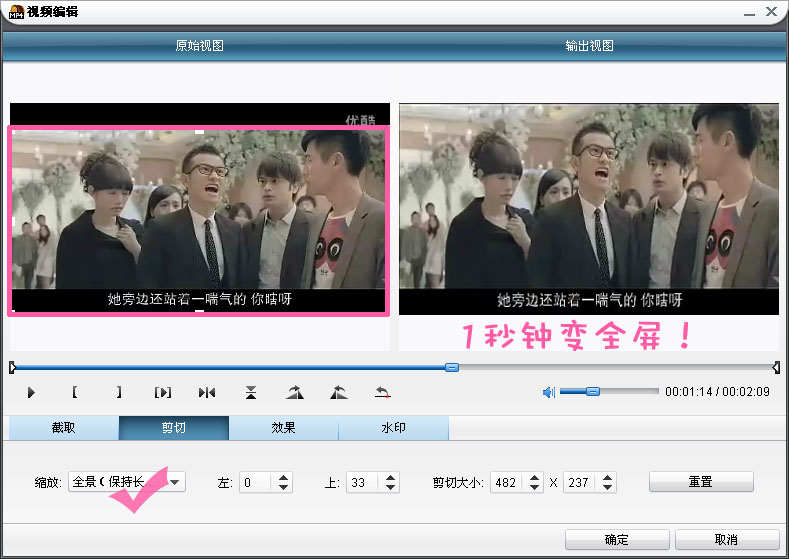Screen dimensions: 789x559
Task: Click the 输出视图 header
Action: (x=589, y=46)
